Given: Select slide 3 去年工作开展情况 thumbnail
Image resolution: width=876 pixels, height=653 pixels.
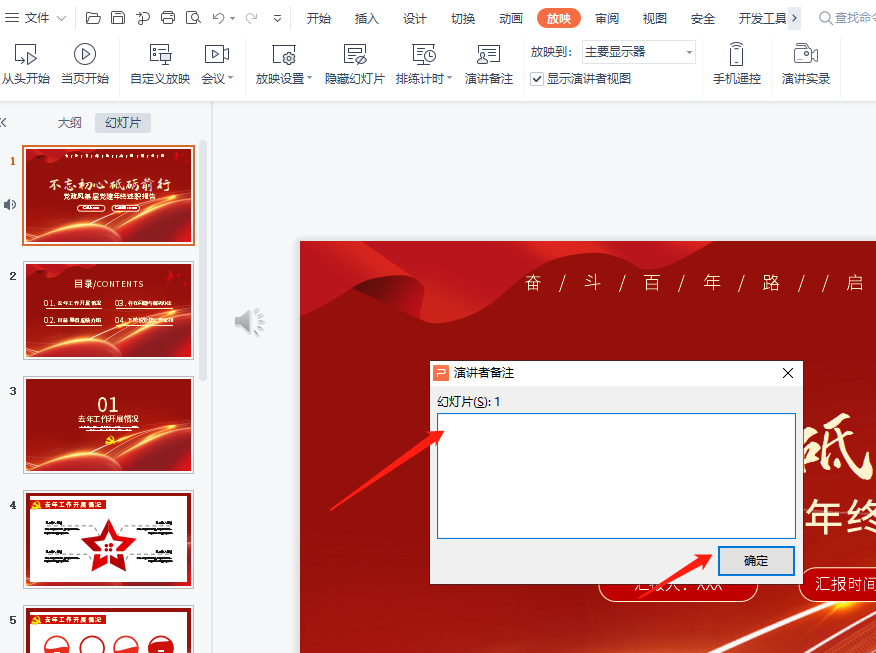Looking at the screenshot, I should (108, 425).
